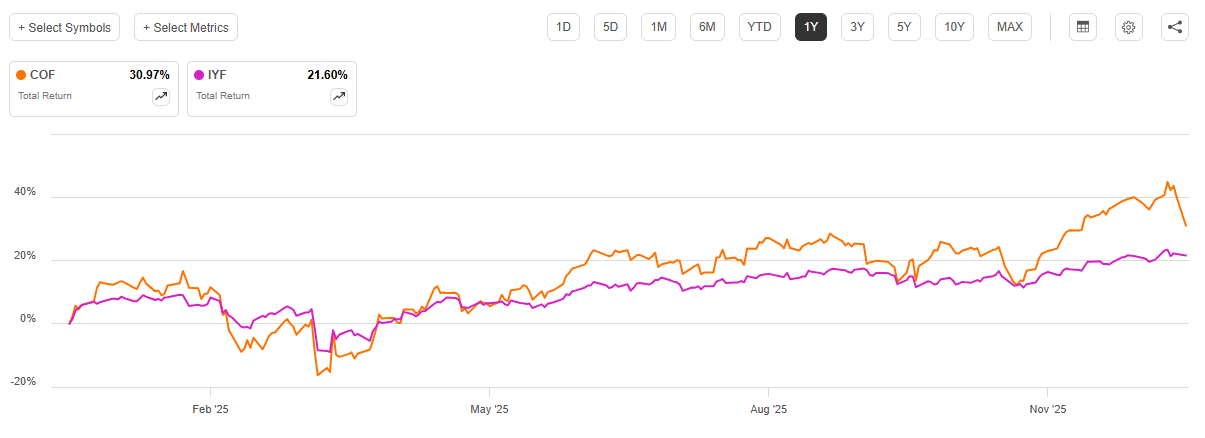This screenshot has width=1205, height=438.
Task: Click IYF trend chart icon
Action: point(338,96)
